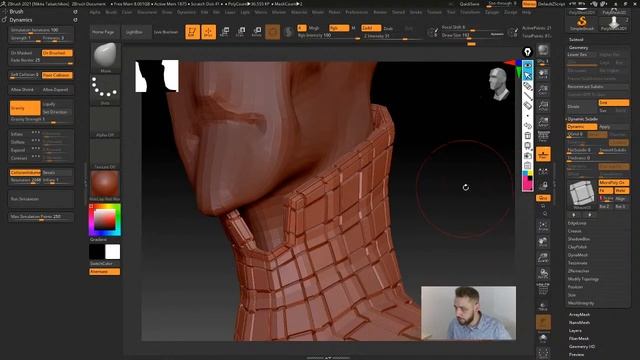Image resolution: width=640 pixels, height=360 pixels.
Task: Click the lock camera icon in right shelf
Action: pyautogui.click(x=543, y=185)
